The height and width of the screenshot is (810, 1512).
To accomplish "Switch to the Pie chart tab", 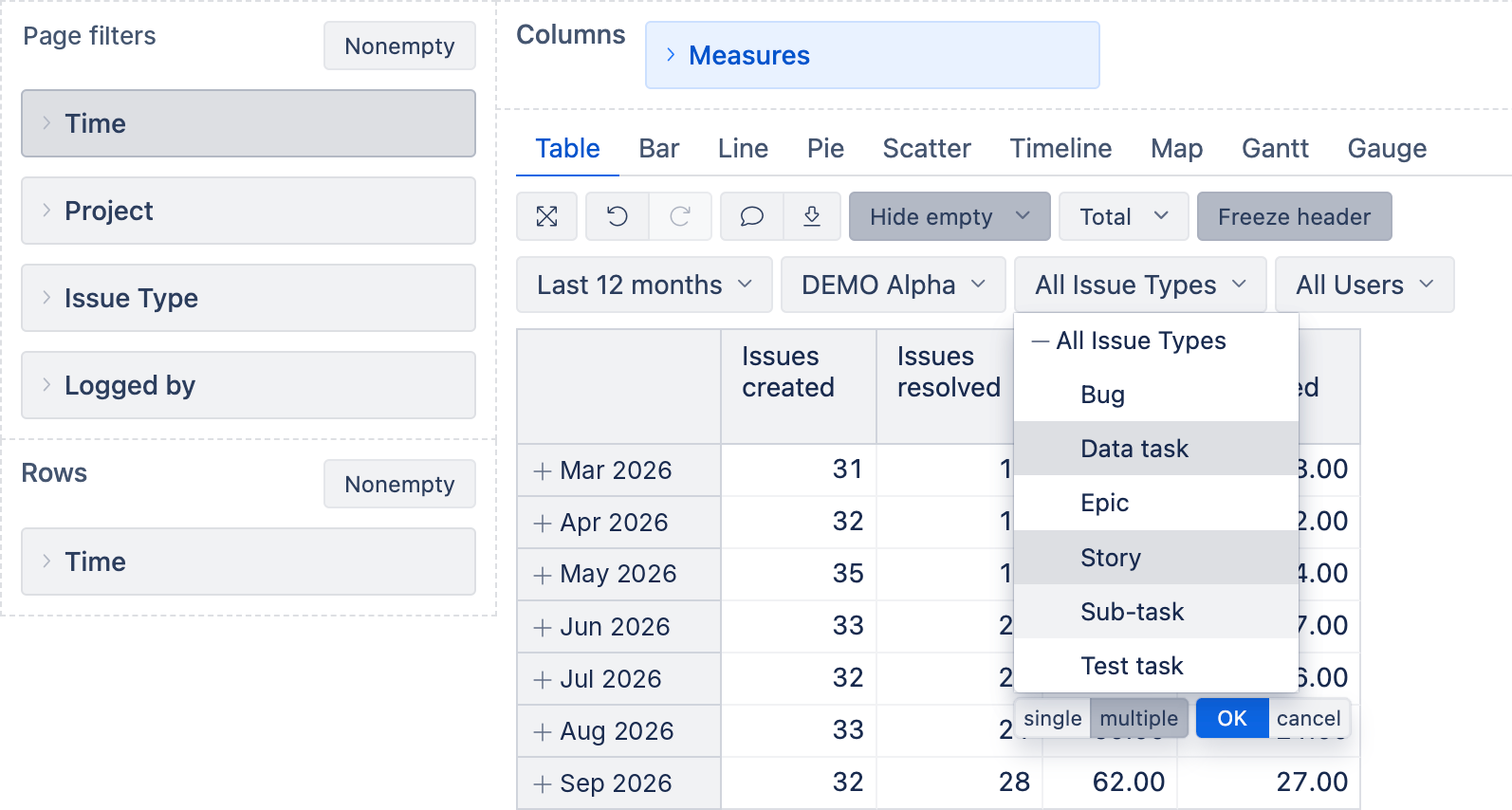I will coord(825,148).
